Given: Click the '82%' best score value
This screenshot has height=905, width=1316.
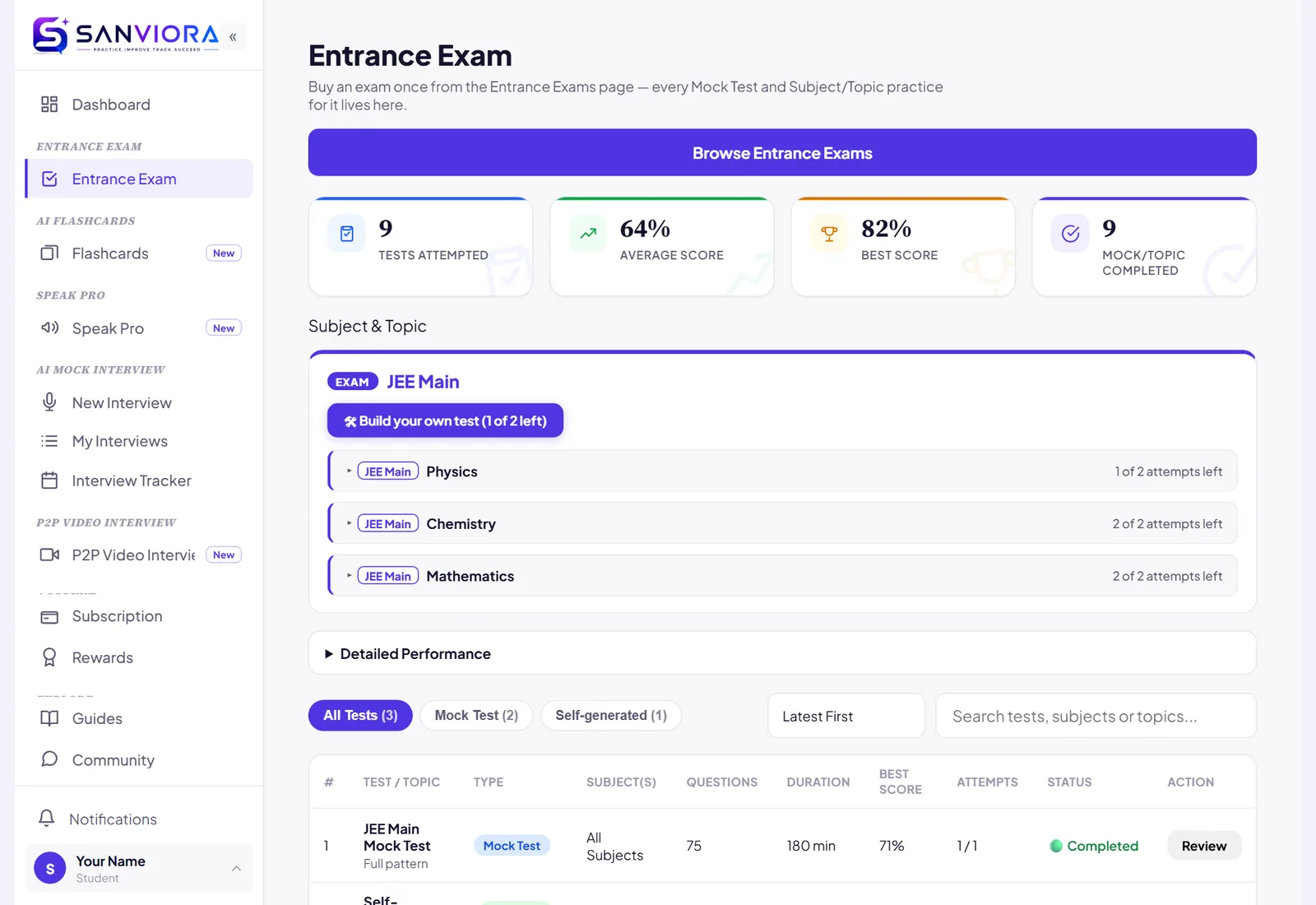Looking at the screenshot, I should (886, 228).
